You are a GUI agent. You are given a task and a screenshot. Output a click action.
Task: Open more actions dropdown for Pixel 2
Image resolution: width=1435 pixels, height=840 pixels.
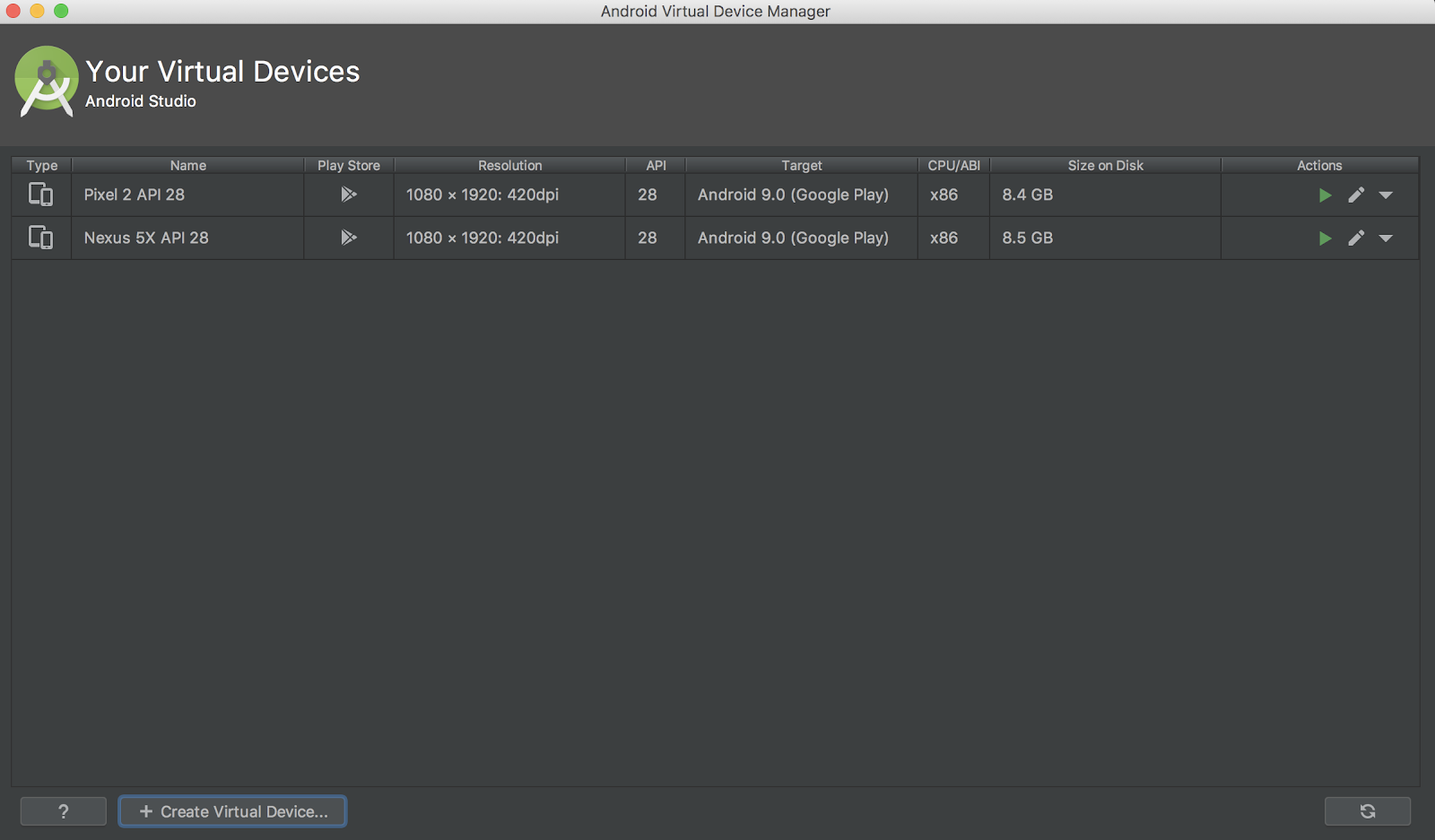click(x=1386, y=195)
